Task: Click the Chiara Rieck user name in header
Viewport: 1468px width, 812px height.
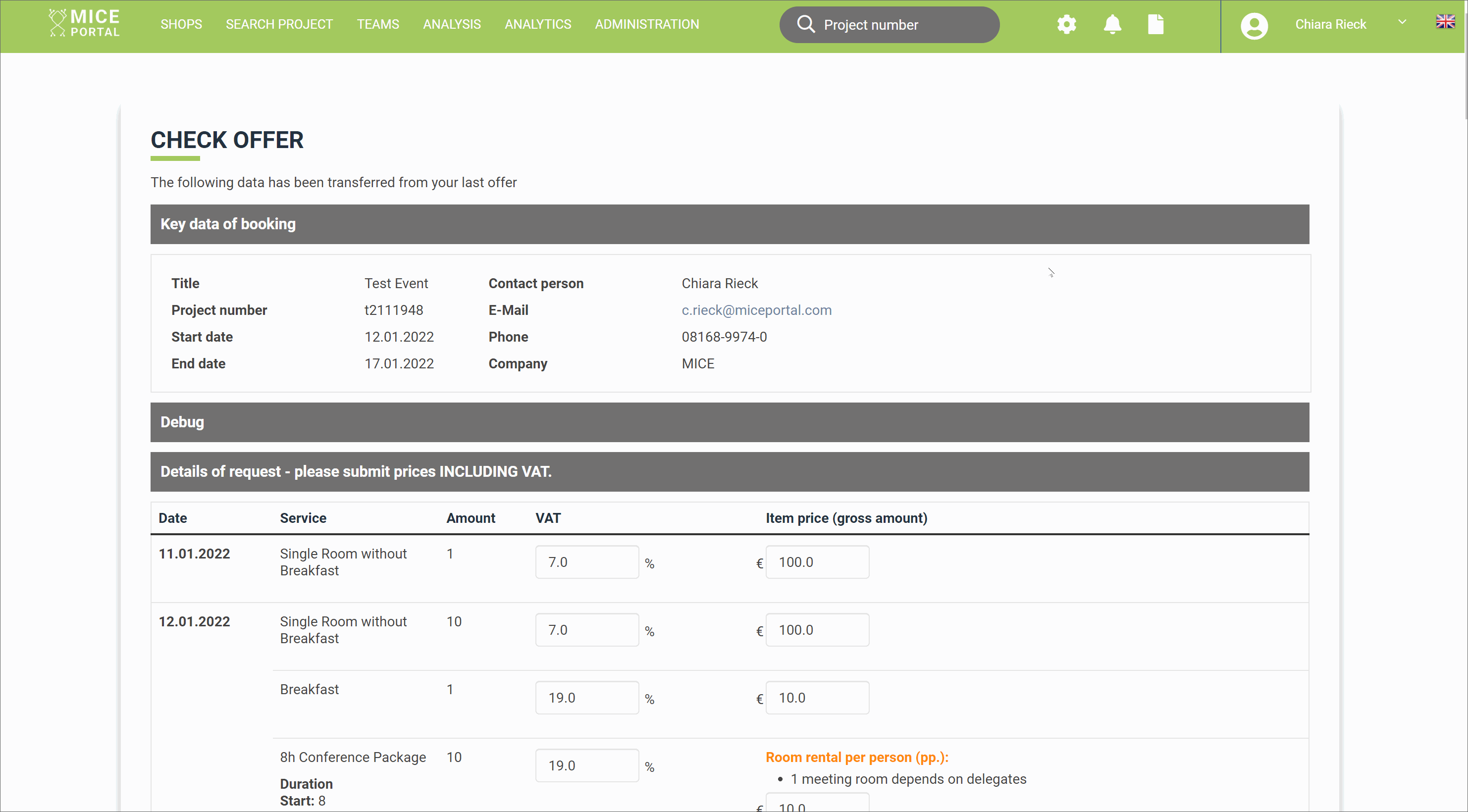Action: pyautogui.click(x=1330, y=24)
